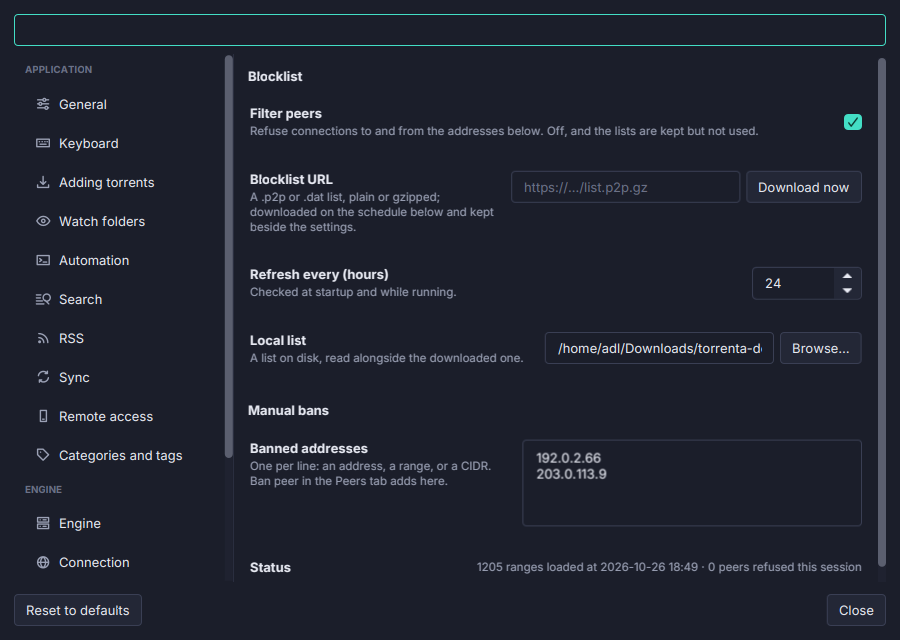The height and width of the screenshot is (640, 900).
Task: Click the settings content vertical scrollbar
Action: tap(882, 313)
